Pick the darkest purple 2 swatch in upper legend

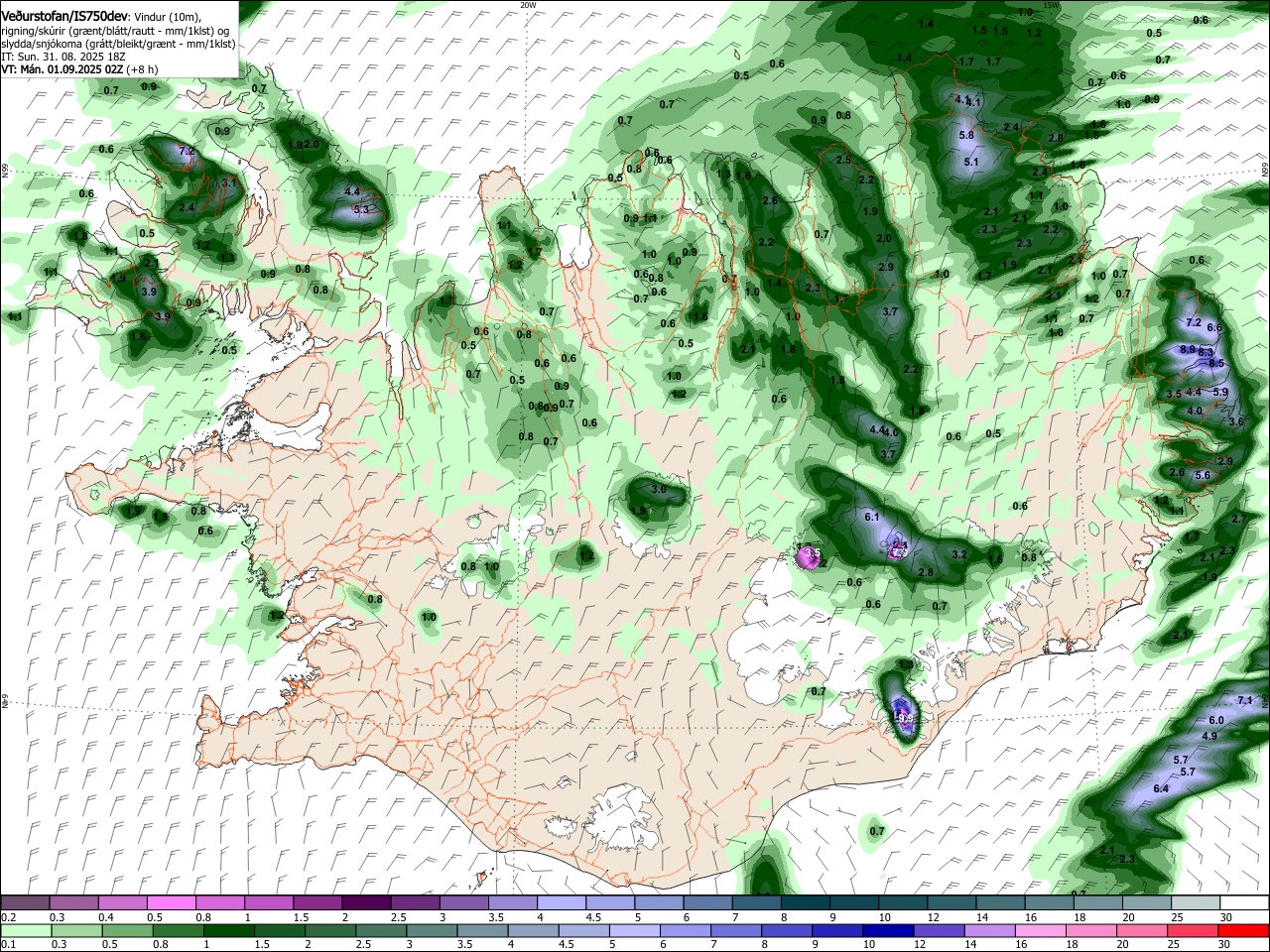[x=366, y=902]
